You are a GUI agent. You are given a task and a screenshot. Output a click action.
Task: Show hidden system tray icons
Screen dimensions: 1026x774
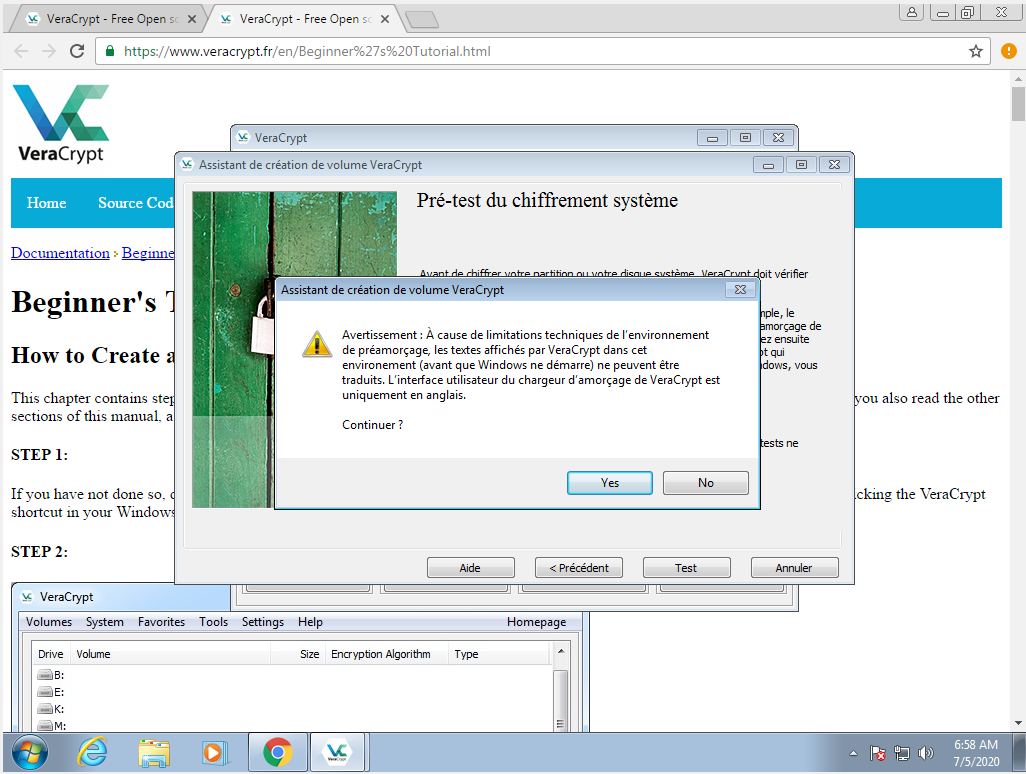[x=853, y=754]
